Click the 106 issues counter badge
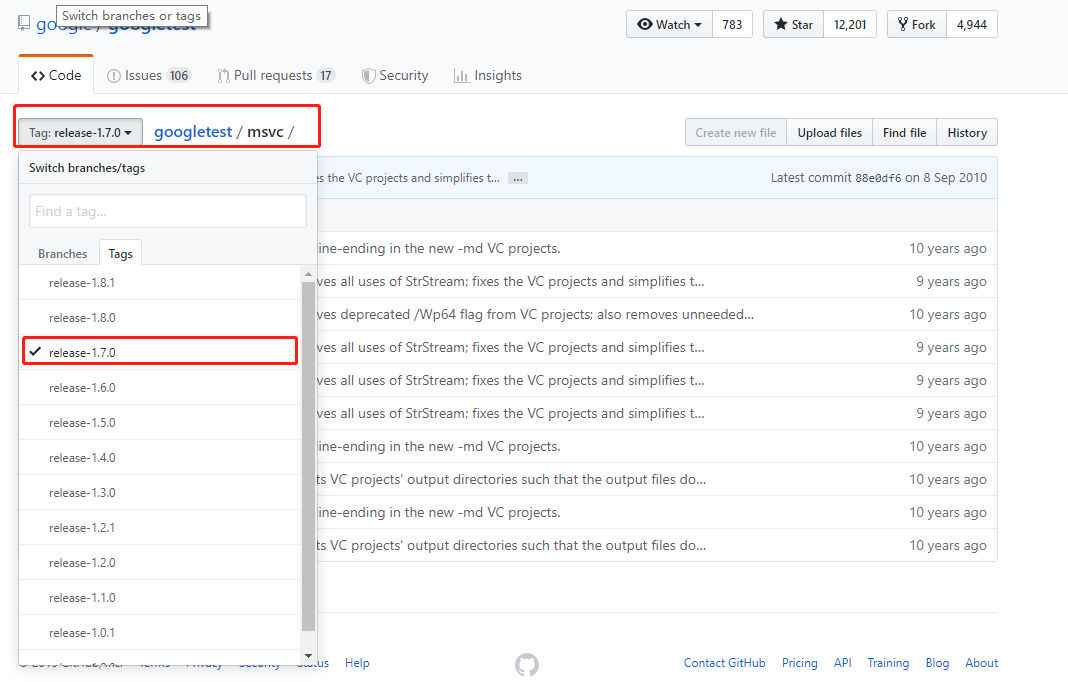1068x682 pixels. (x=179, y=76)
